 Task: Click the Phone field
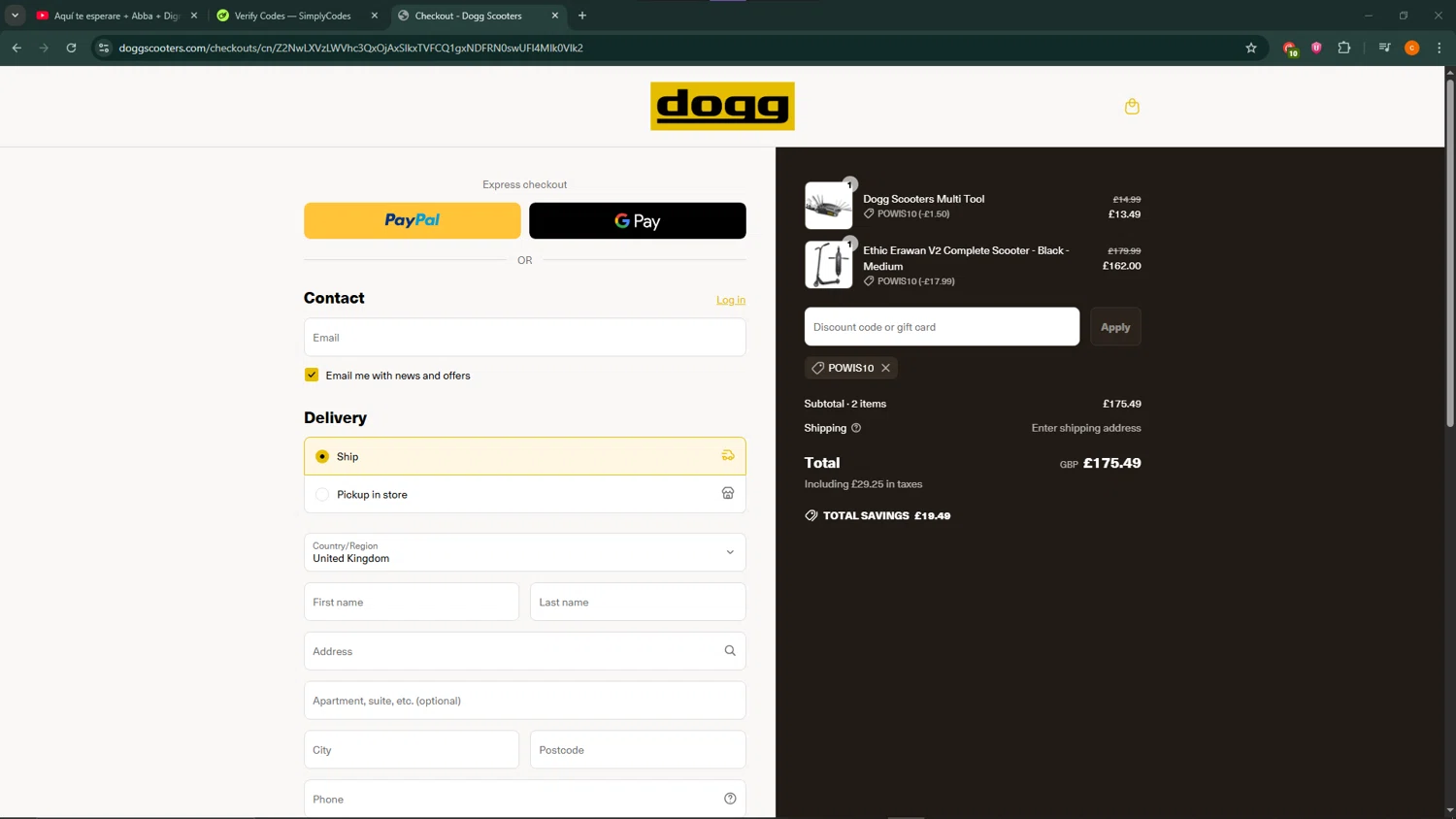click(524, 799)
